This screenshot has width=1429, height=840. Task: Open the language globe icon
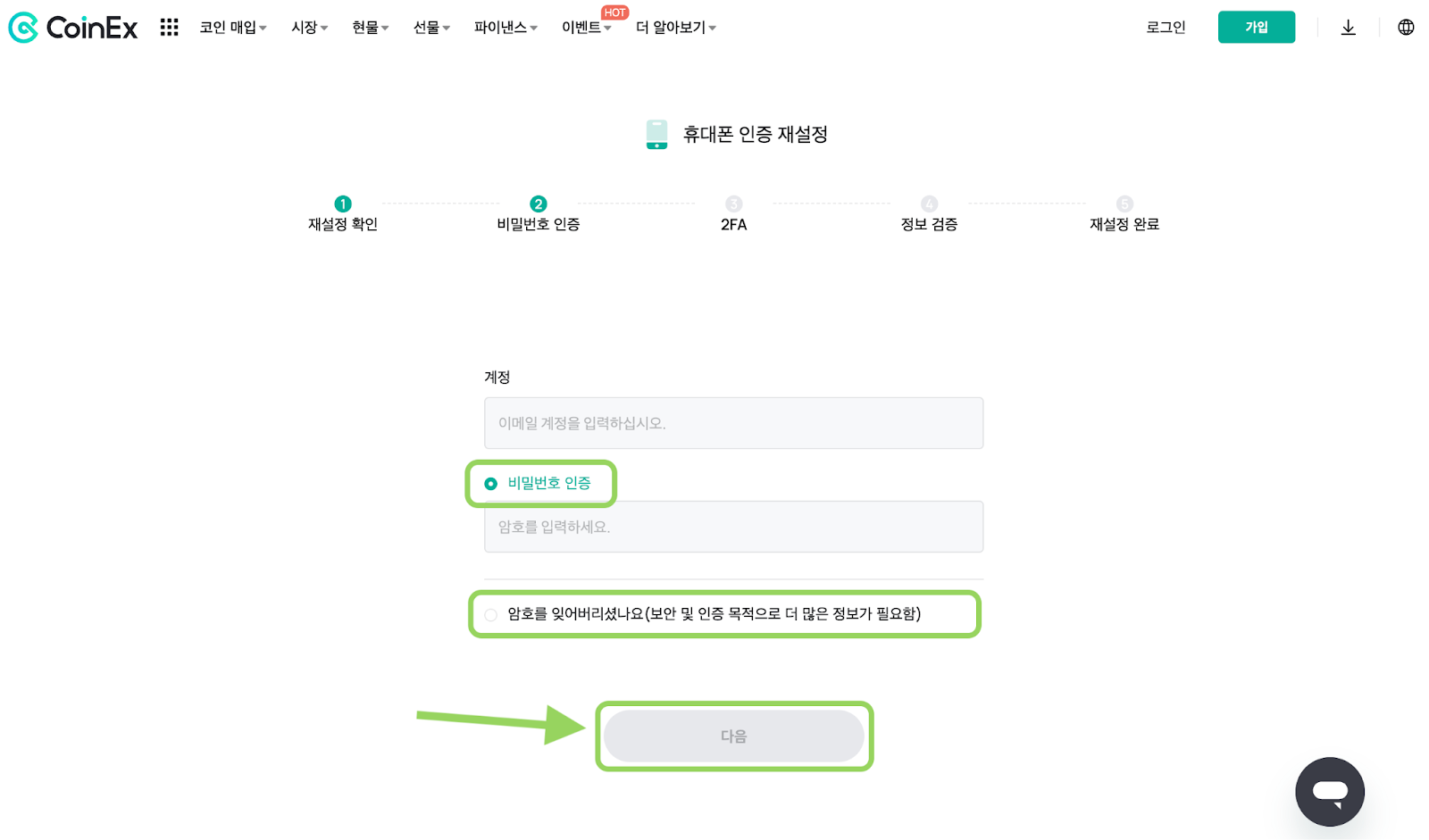tap(1406, 28)
